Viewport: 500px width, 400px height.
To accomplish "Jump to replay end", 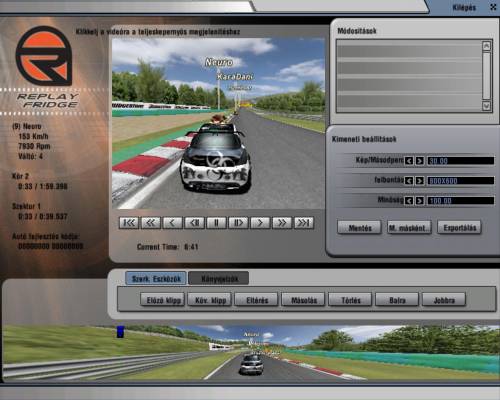I will 304,223.
